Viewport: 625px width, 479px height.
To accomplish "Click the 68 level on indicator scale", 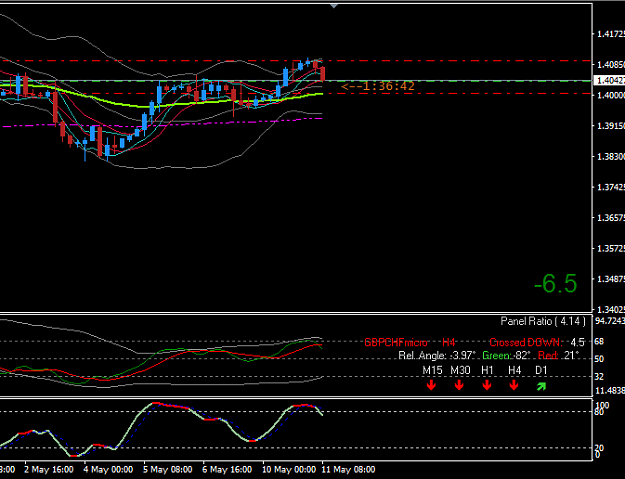I will (x=599, y=342).
